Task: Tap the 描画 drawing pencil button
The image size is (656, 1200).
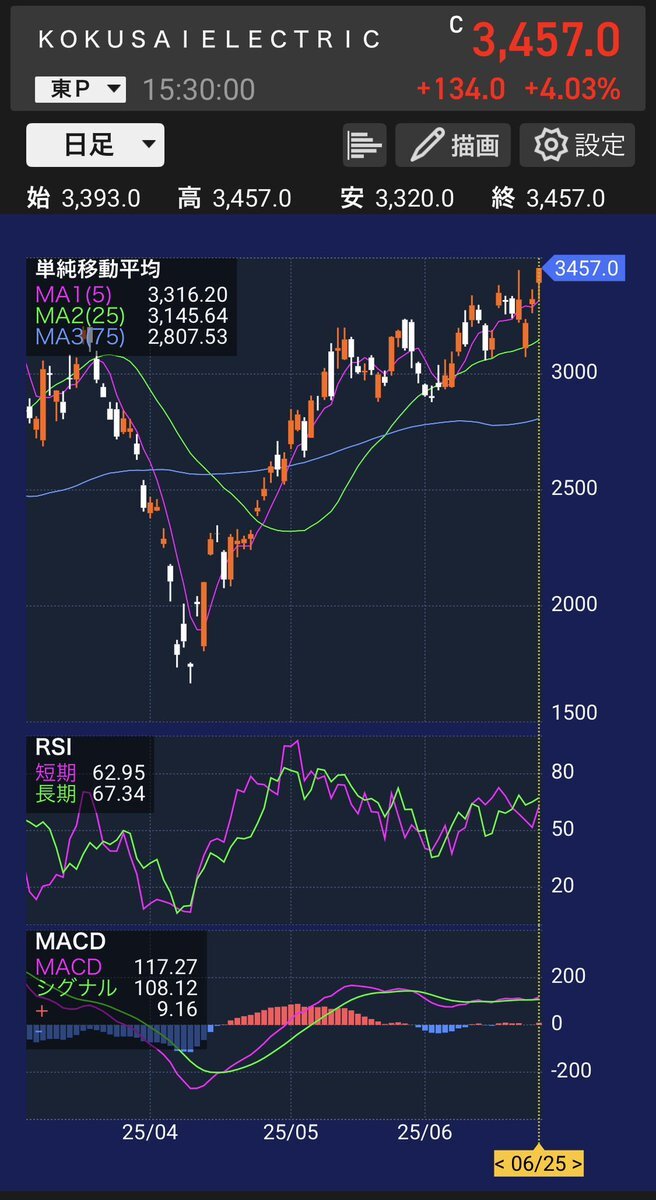Action: point(453,146)
